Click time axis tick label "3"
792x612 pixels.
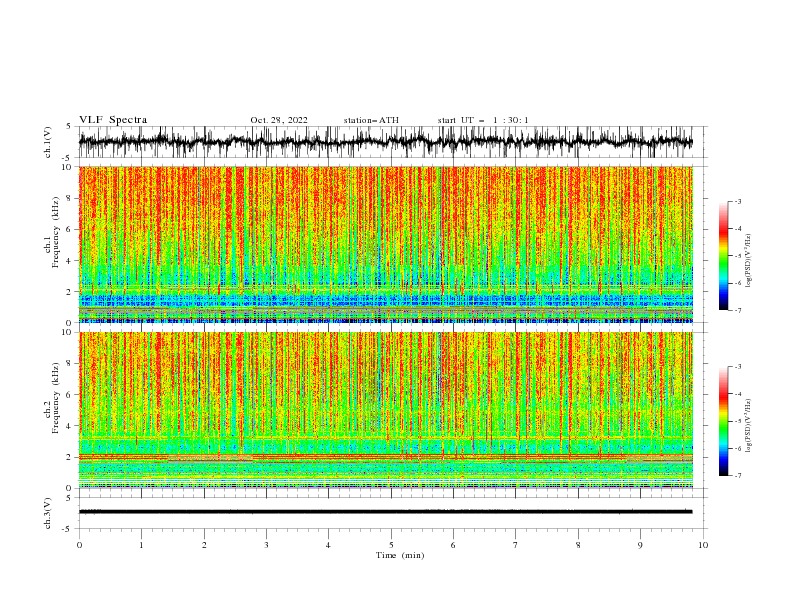[x=266, y=545]
